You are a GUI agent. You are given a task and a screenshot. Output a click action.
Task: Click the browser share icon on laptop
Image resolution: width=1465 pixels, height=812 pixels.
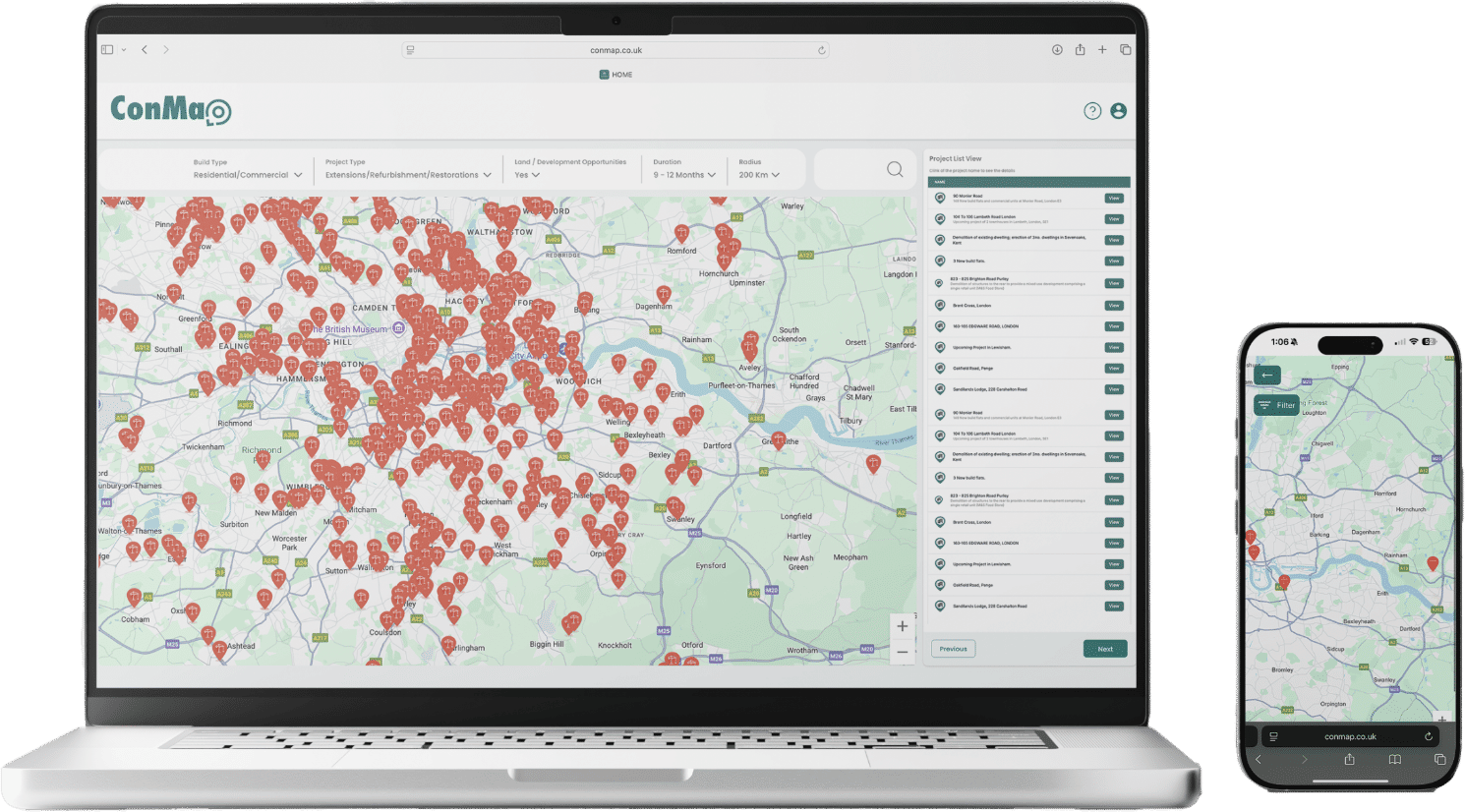[x=1080, y=49]
